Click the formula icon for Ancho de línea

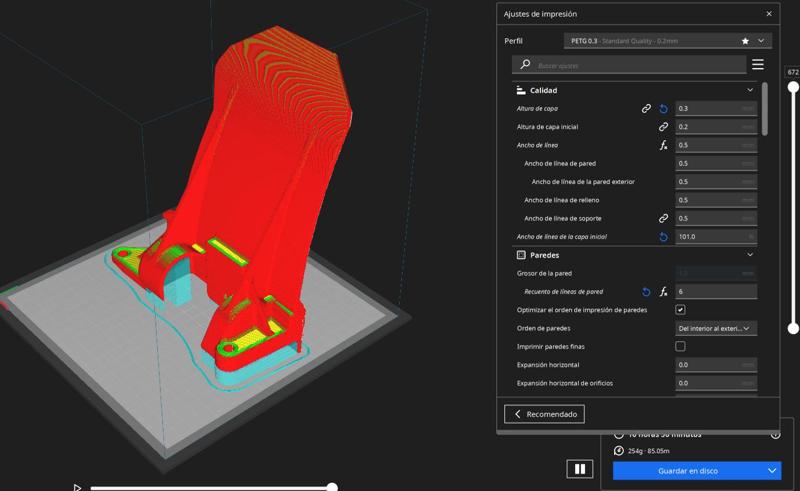coord(663,145)
